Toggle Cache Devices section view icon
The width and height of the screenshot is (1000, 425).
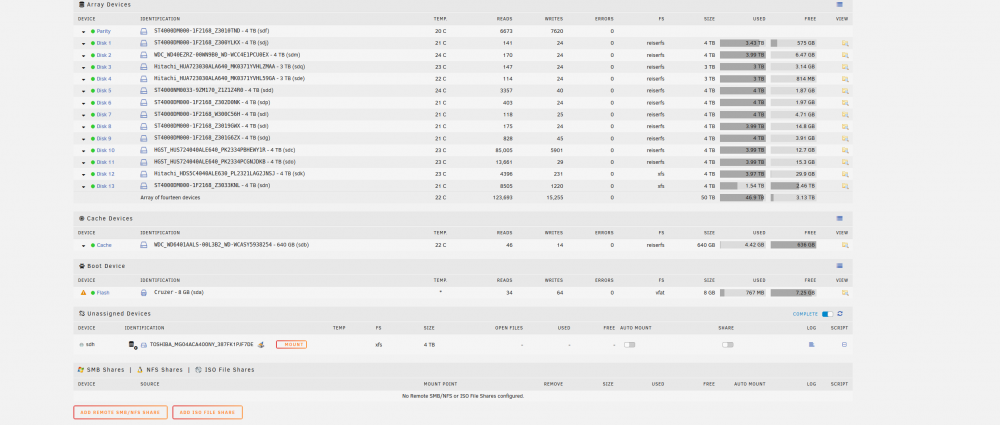click(839, 218)
